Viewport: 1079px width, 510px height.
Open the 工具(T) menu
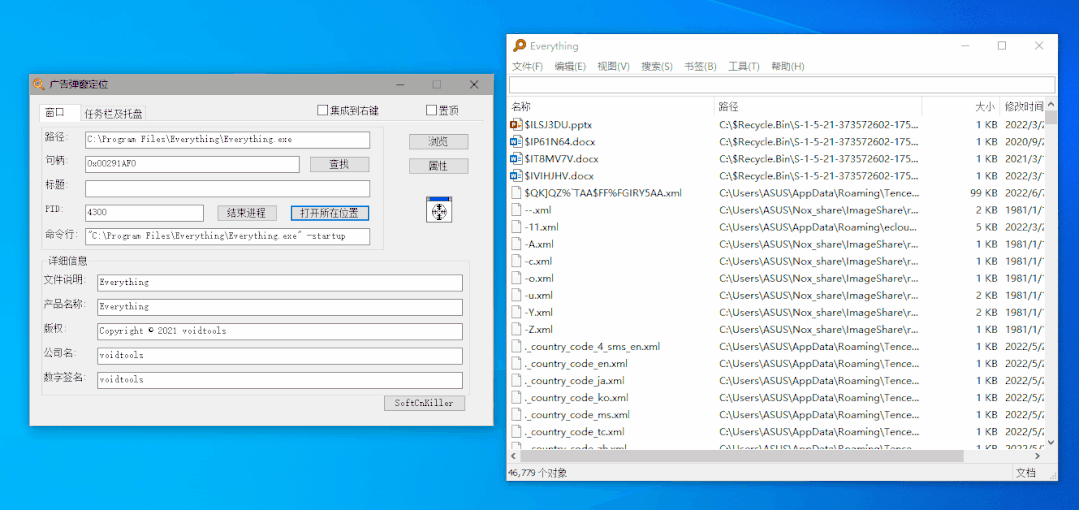[x=743, y=67]
